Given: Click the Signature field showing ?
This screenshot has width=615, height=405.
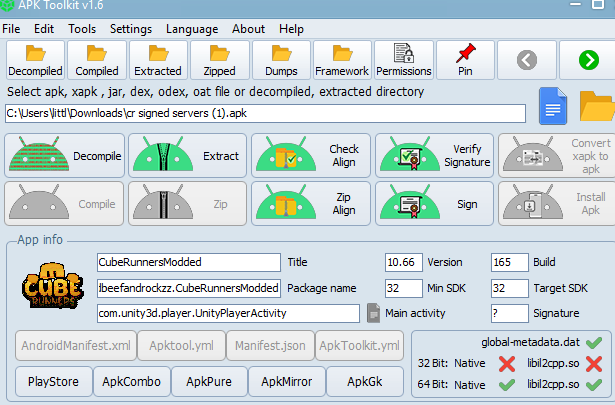Looking at the screenshot, I should click(509, 313).
